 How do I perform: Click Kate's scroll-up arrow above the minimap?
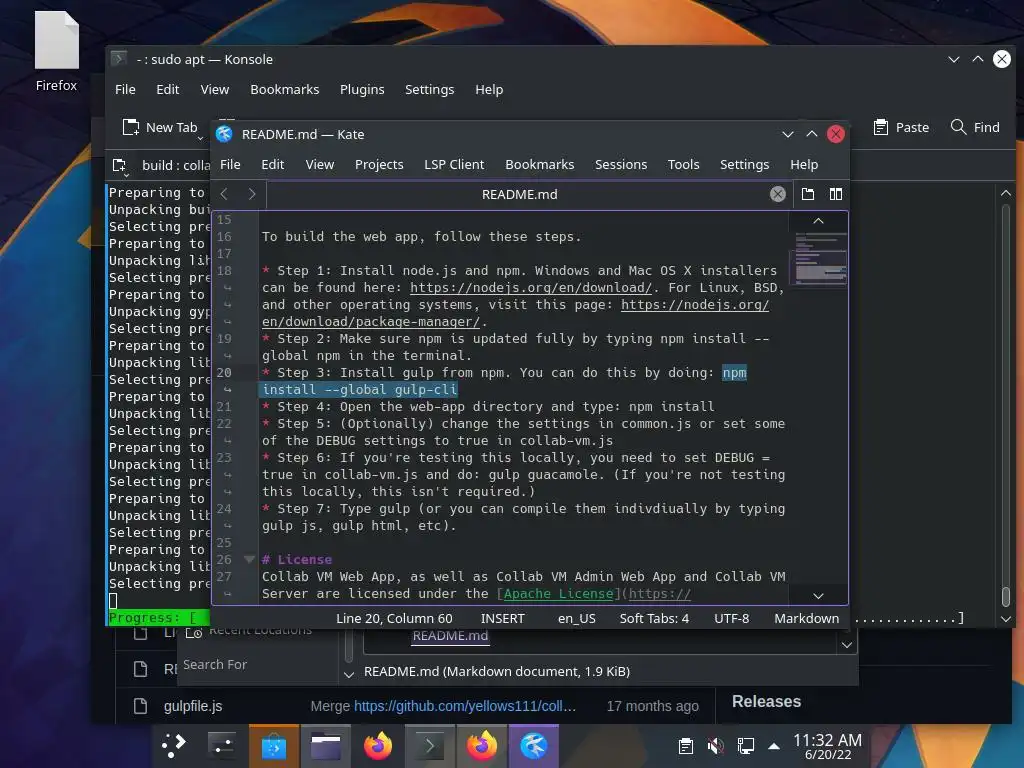818,221
